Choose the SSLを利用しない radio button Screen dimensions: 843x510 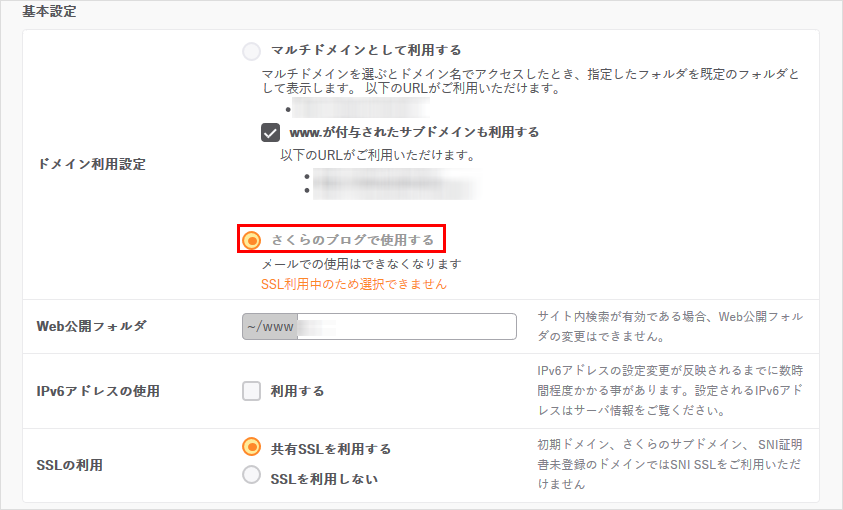click(x=252, y=477)
